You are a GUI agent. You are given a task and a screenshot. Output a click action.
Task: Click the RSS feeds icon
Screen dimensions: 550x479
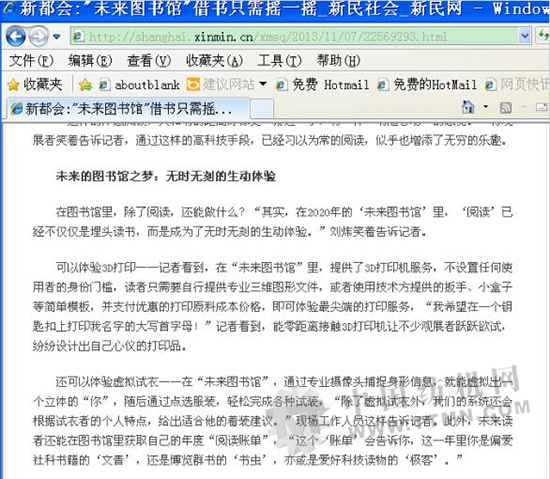click(505, 107)
